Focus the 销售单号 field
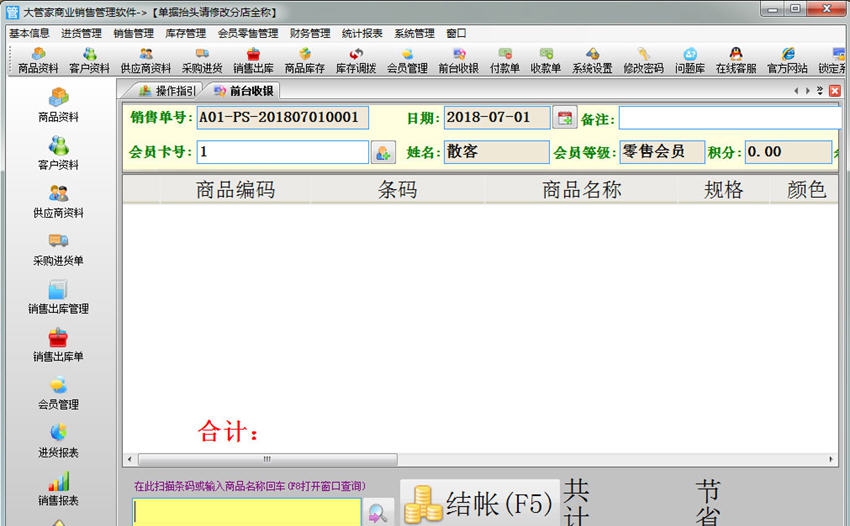This screenshot has width=850, height=526. (x=282, y=118)
